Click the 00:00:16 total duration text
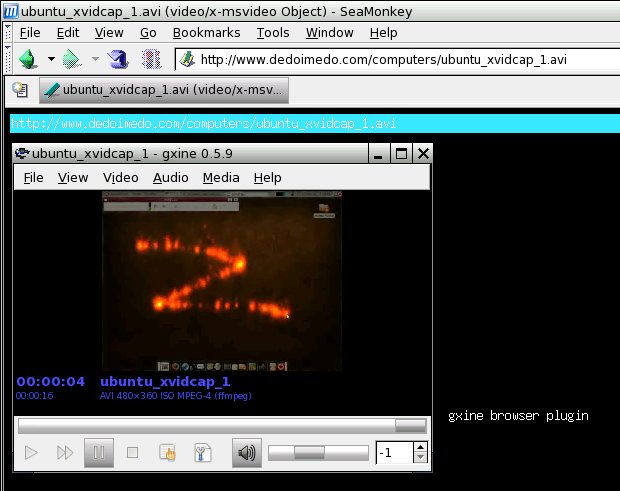 (34, 396)
